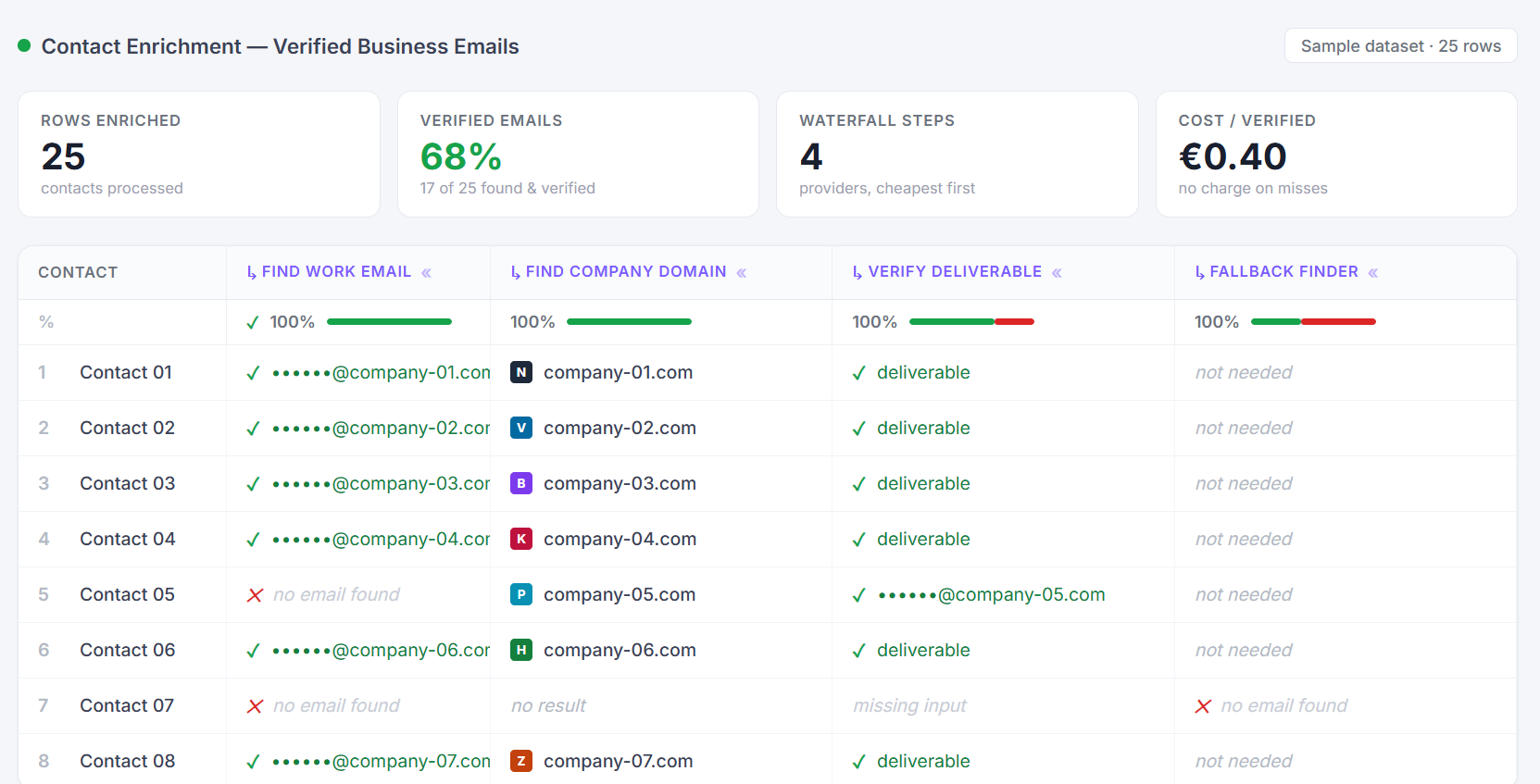Image resolution: width=1540 pixels, height=784 pixels.
Task: Click the green check beside Contact 03's work email
Action: [x=253, y=484]
